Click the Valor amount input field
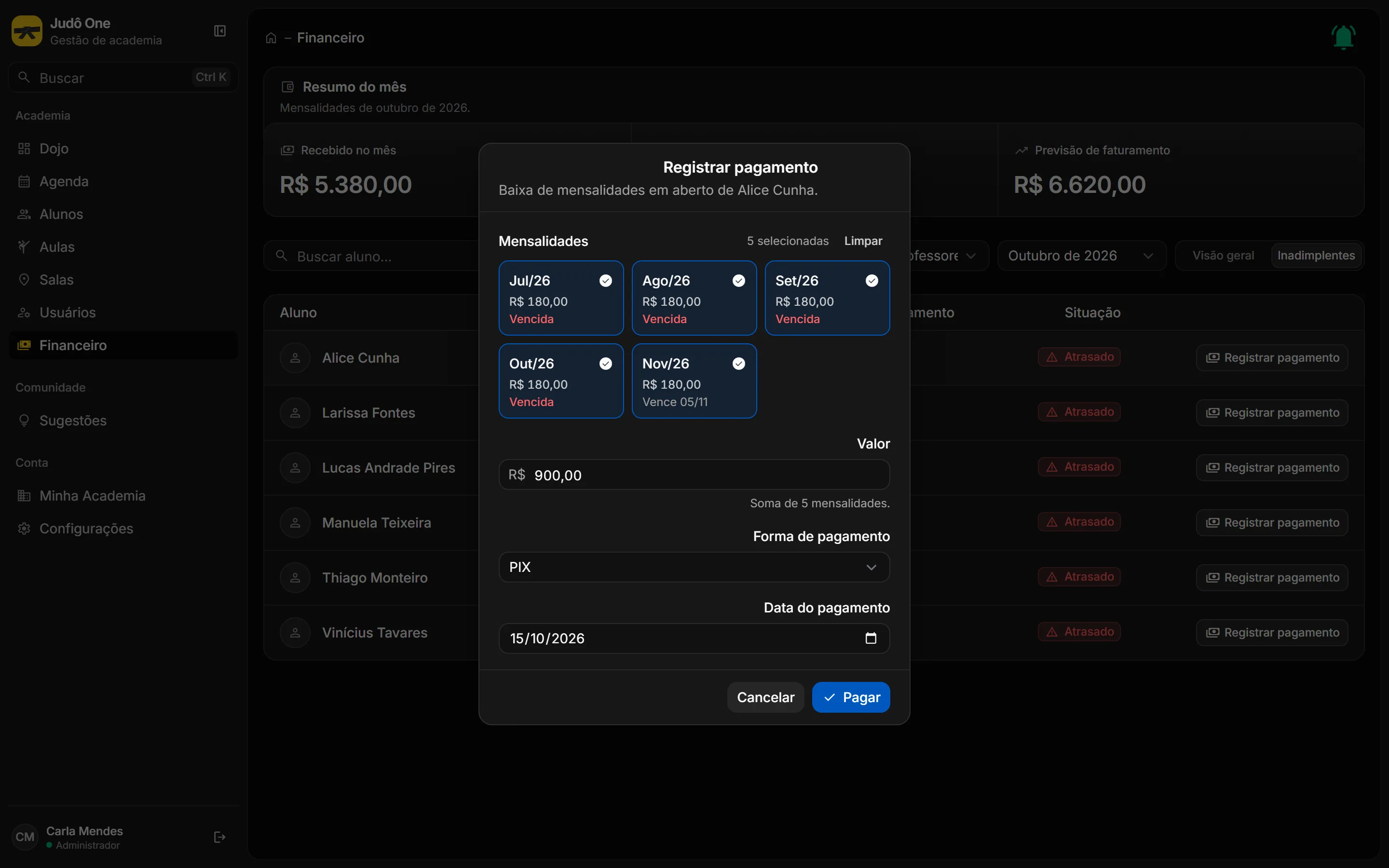The width and height of the screenshot is (1389, 868). point(694,475)
